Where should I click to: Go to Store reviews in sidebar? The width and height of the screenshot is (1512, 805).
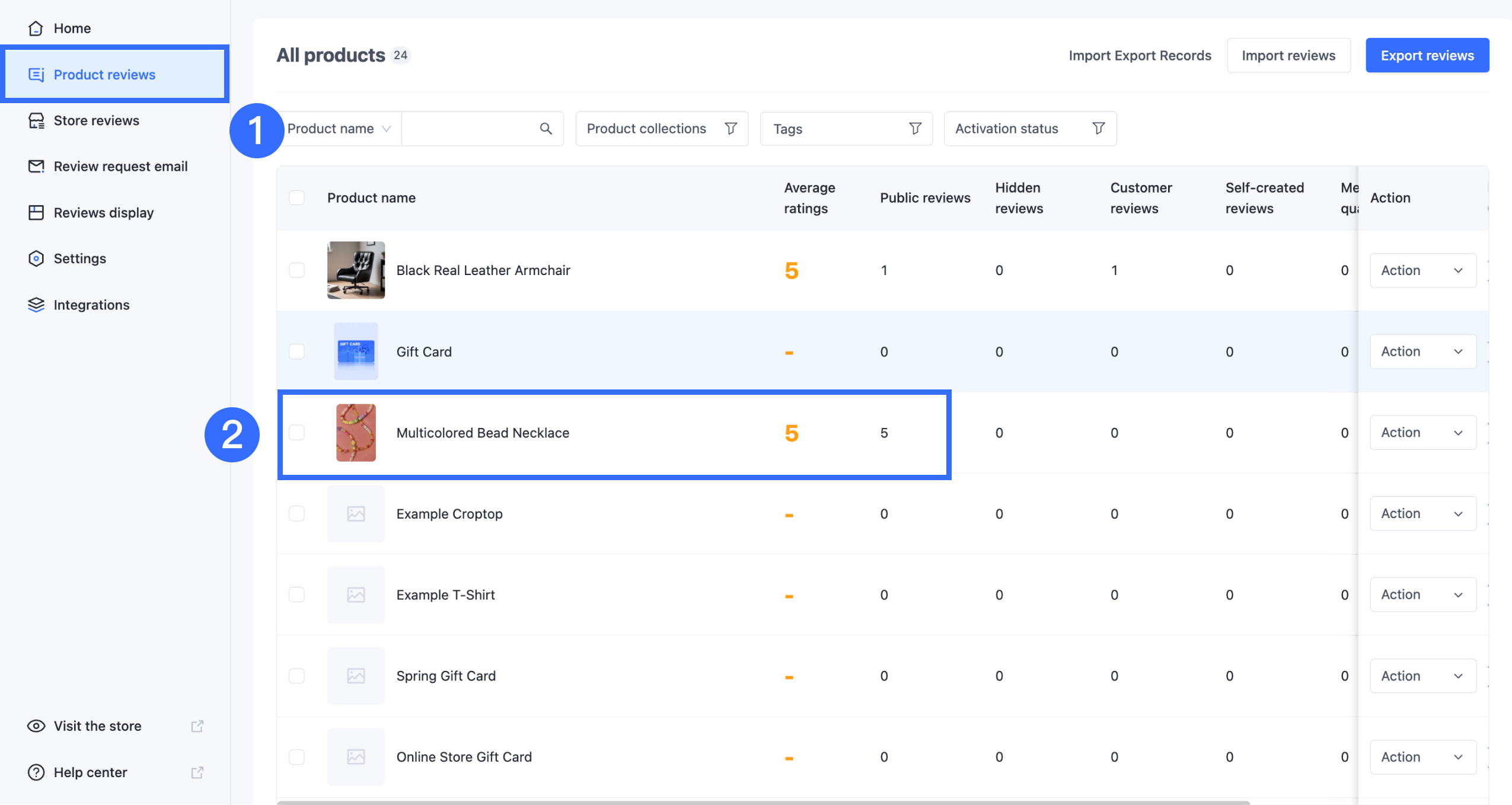click(96, 120)
